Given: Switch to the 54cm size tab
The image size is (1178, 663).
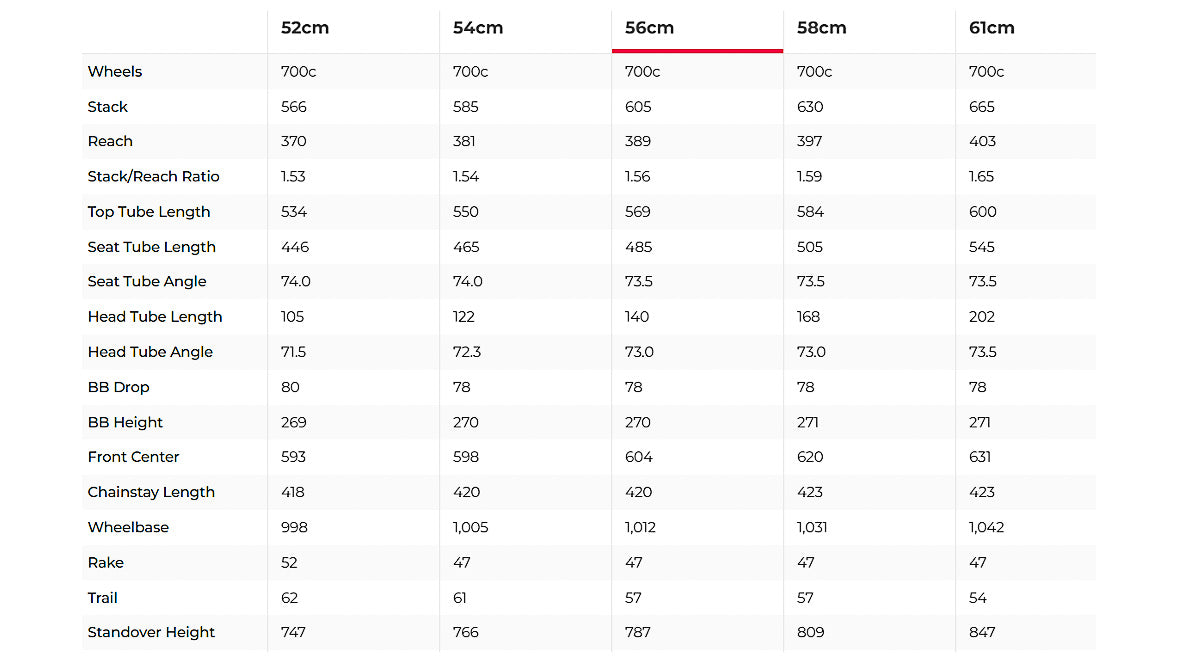Looking at the screenshot, I should (x=478, y=28).
